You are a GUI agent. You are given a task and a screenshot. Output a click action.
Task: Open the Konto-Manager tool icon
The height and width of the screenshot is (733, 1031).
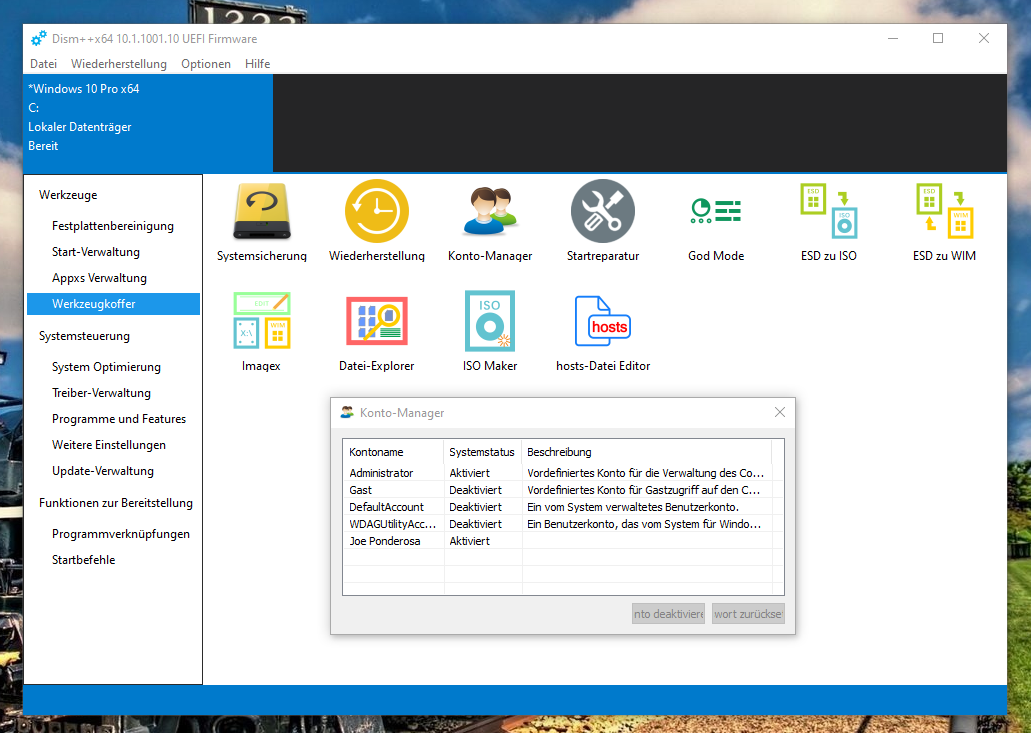[x=490, y=222]
